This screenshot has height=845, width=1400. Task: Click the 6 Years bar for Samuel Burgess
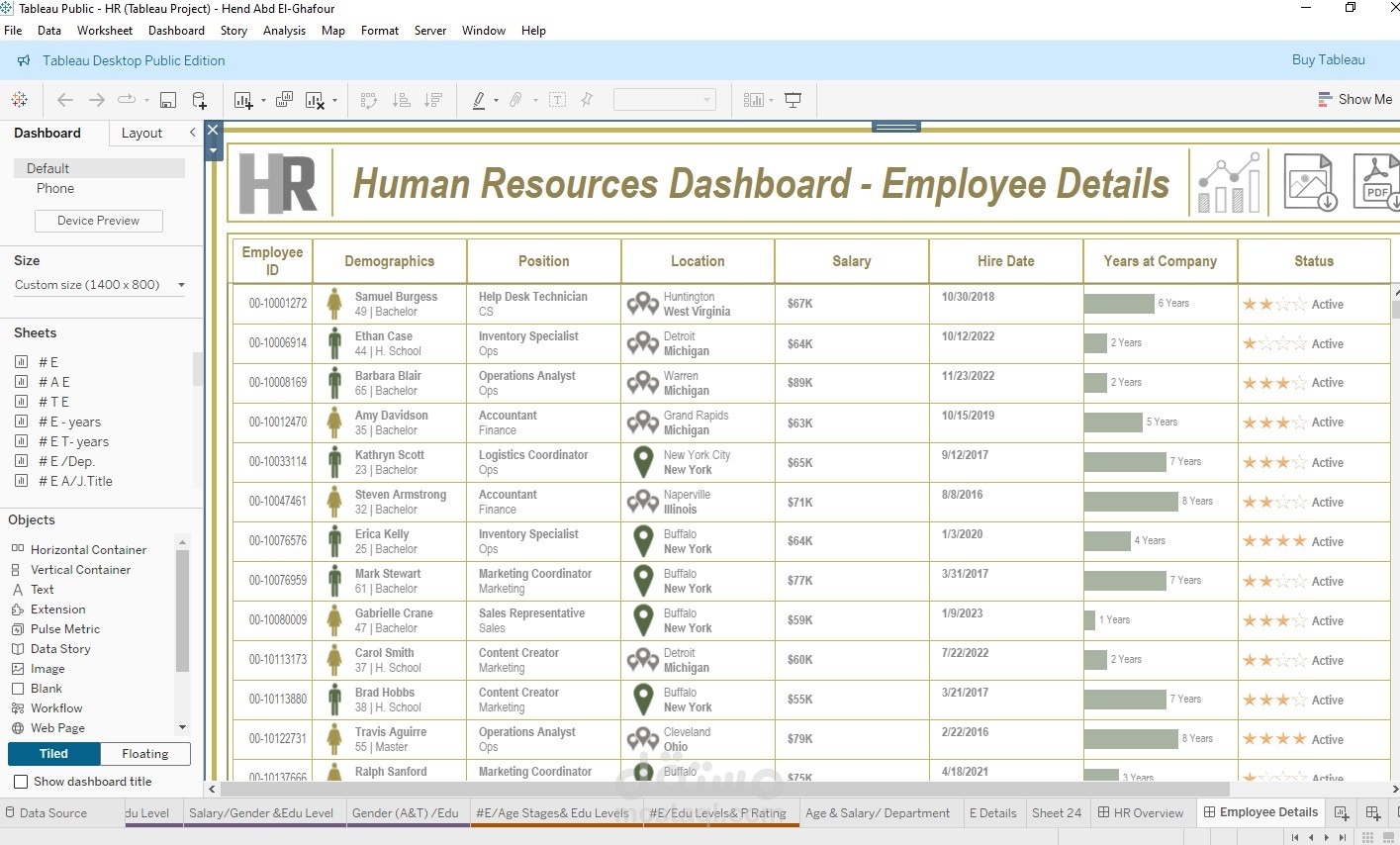1119,304
